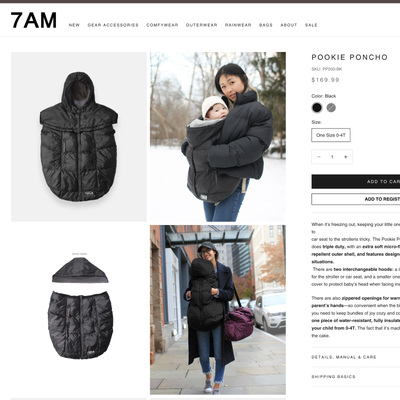400x400 pixels.
Task: Select the black color swatch
Action: (x=317, y=108)
